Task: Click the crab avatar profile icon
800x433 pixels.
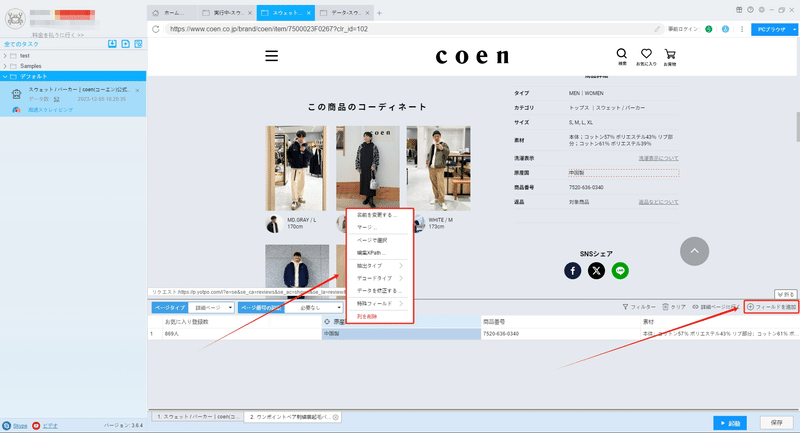Action: 15,19
